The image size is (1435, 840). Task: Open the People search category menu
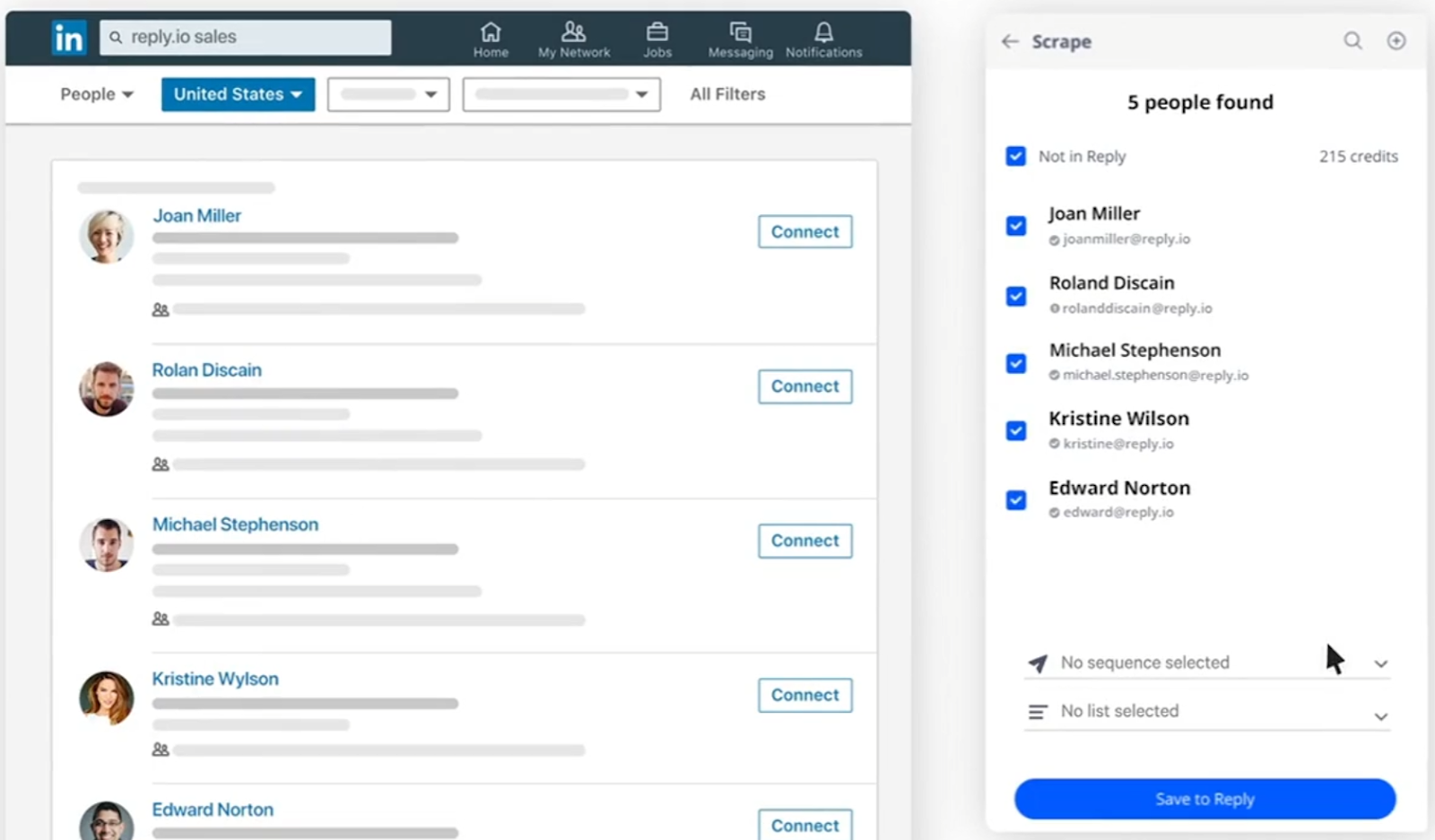tap(96, 93)
